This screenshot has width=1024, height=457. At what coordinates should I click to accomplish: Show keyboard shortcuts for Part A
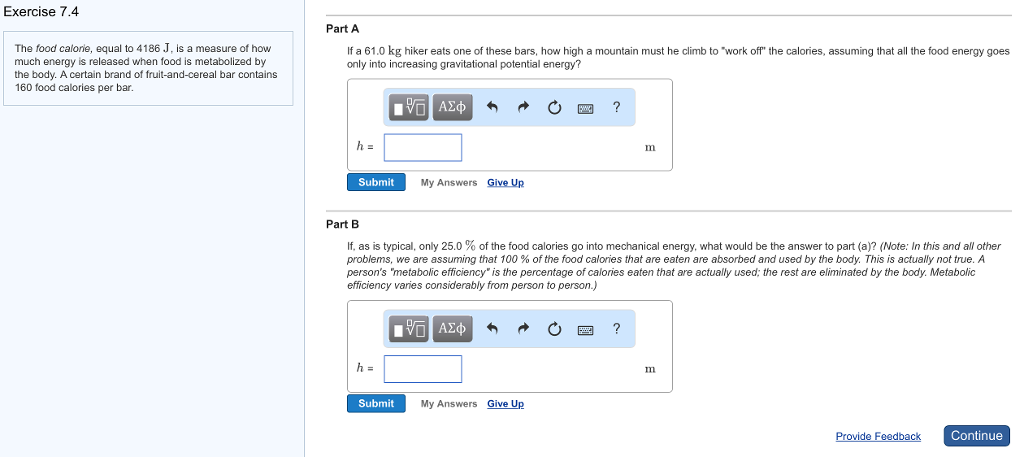[586, 108]
